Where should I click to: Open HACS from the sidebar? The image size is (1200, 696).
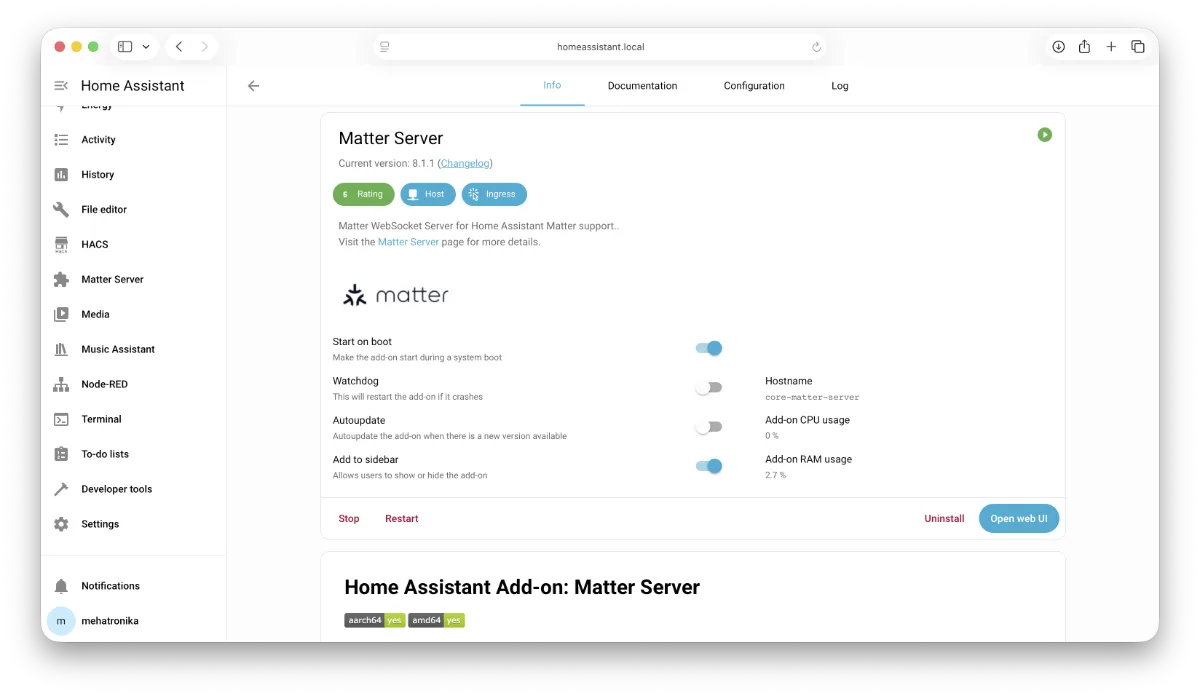tap(94, 244)
